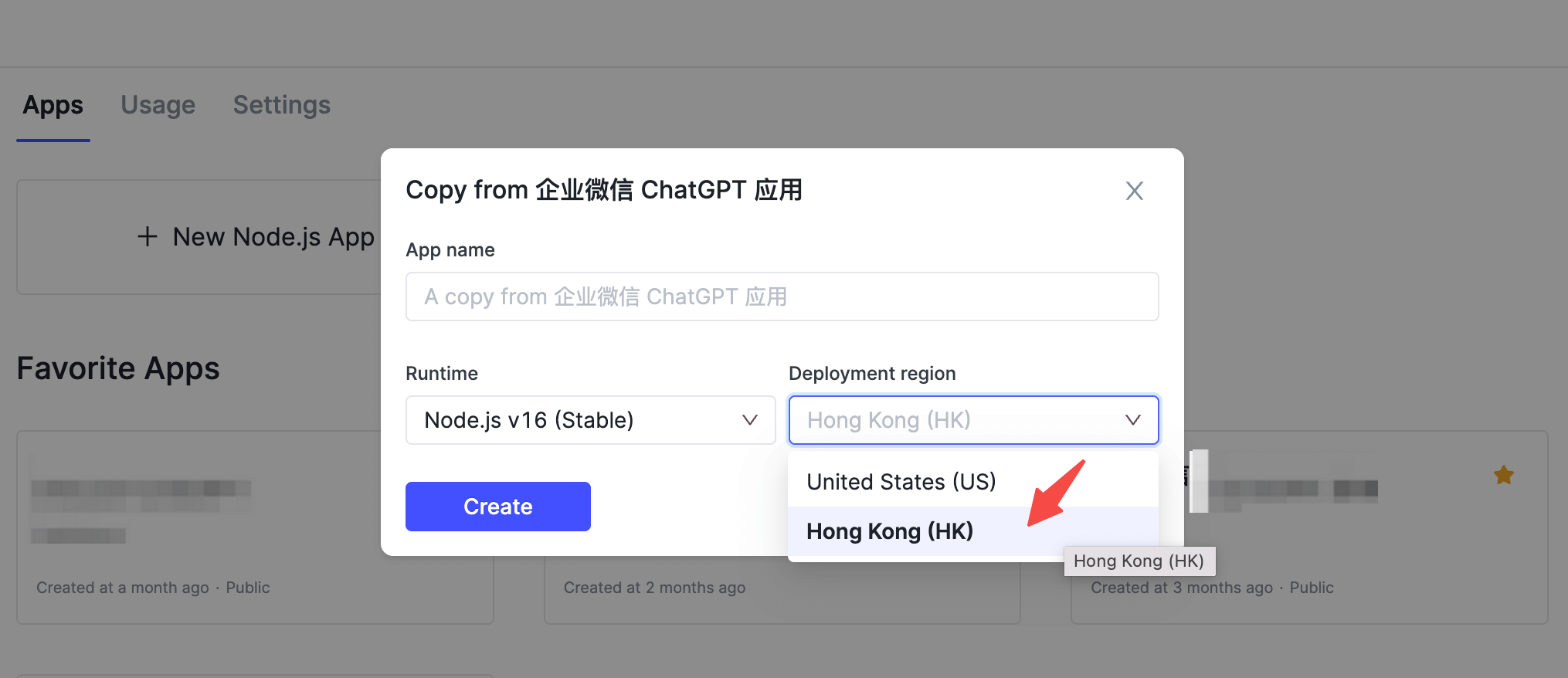Click the Runtime dropdown chevron arrow
The image size is (1568, 678).
tap(749, 420)
